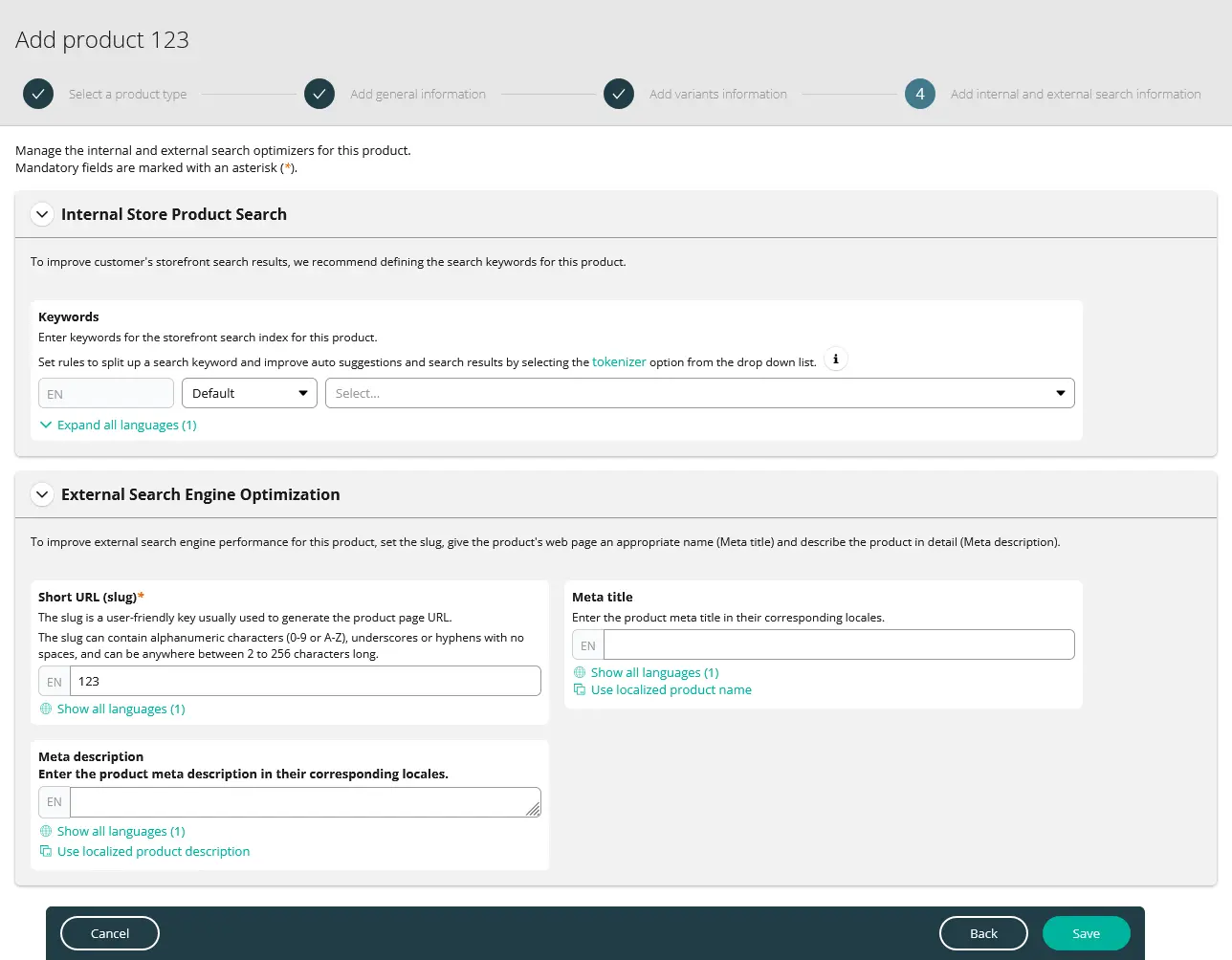
Task: Click the copy icon for 'Use localized product name'
Action: [580, 689]
